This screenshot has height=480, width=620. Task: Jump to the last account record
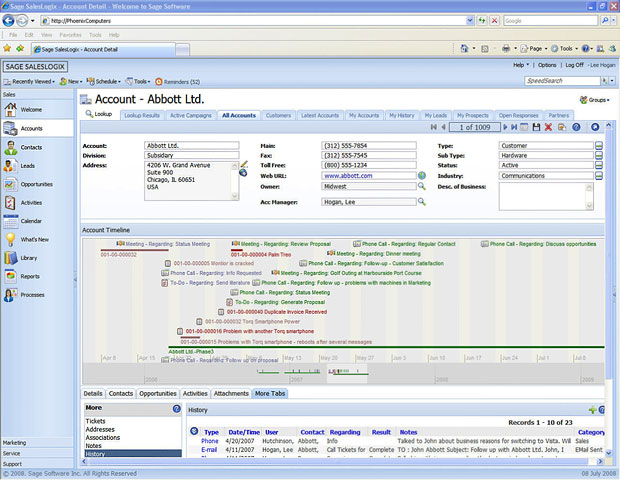(x=514, y=127)
